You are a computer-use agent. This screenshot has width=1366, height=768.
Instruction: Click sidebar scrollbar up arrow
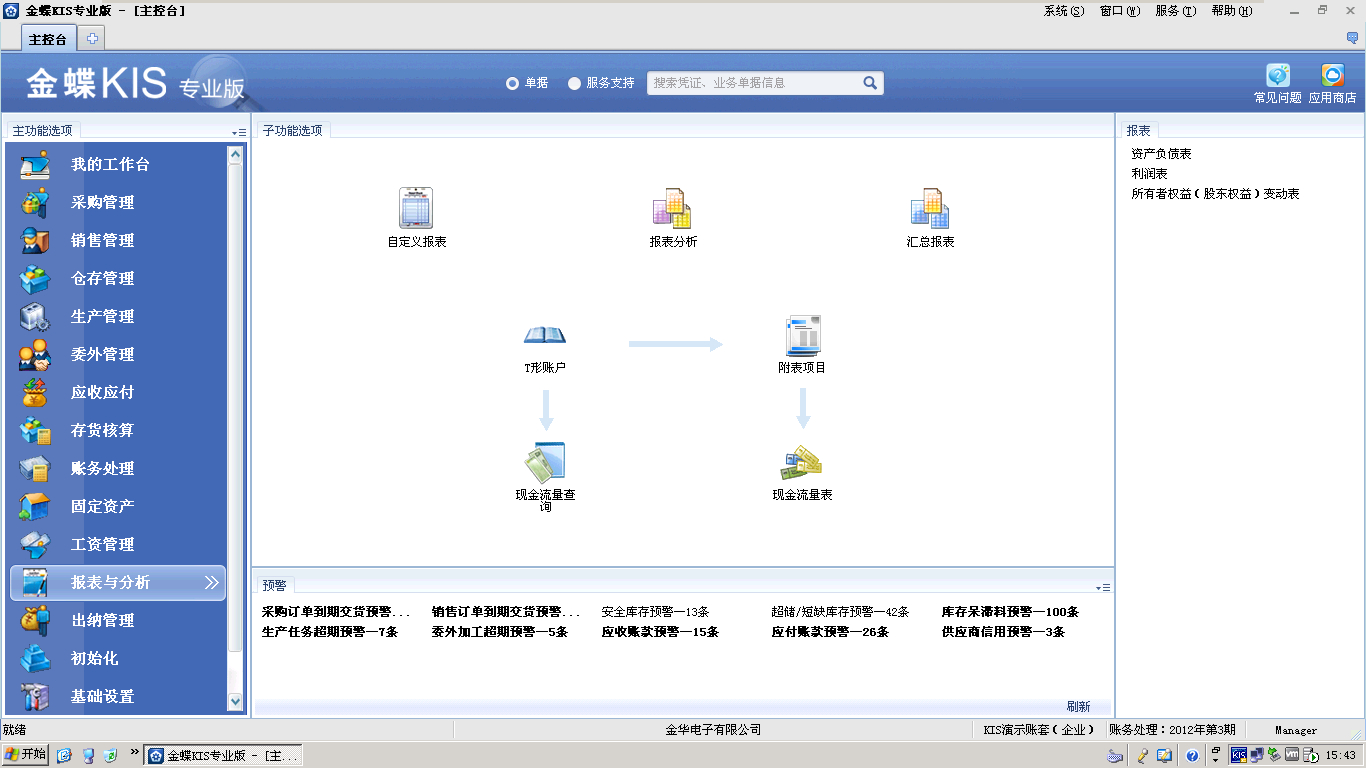236,154
